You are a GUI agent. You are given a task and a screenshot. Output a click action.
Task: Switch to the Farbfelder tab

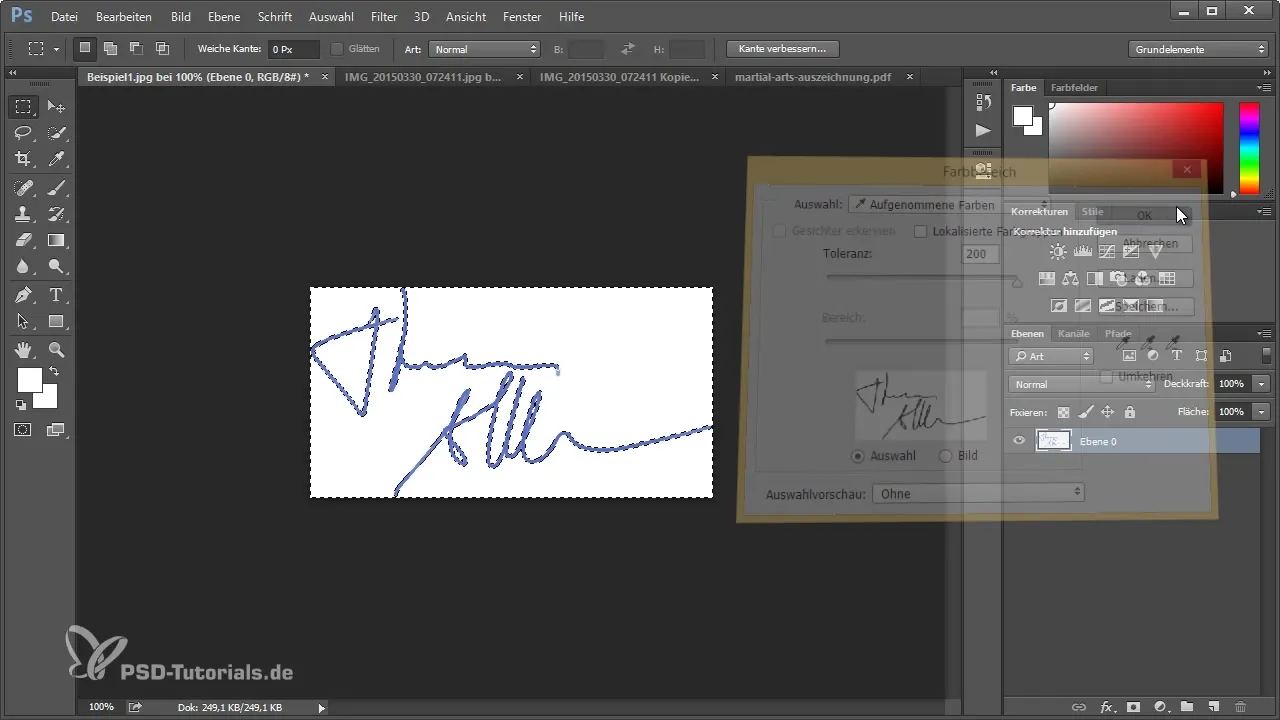tap(1074, 88)
